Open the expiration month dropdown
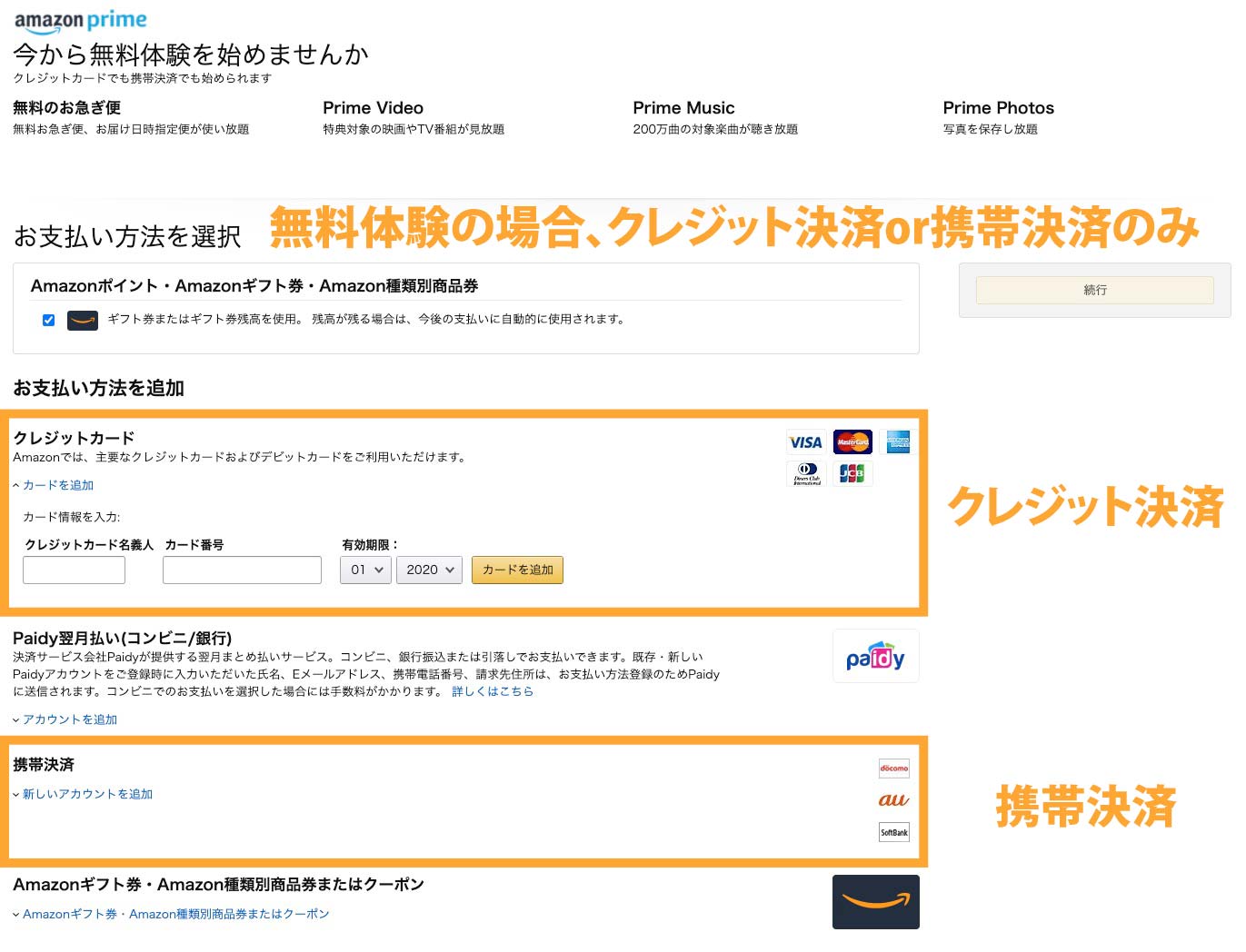The width and height of the screenshot is (1246, 952). (x=364, y=570)
